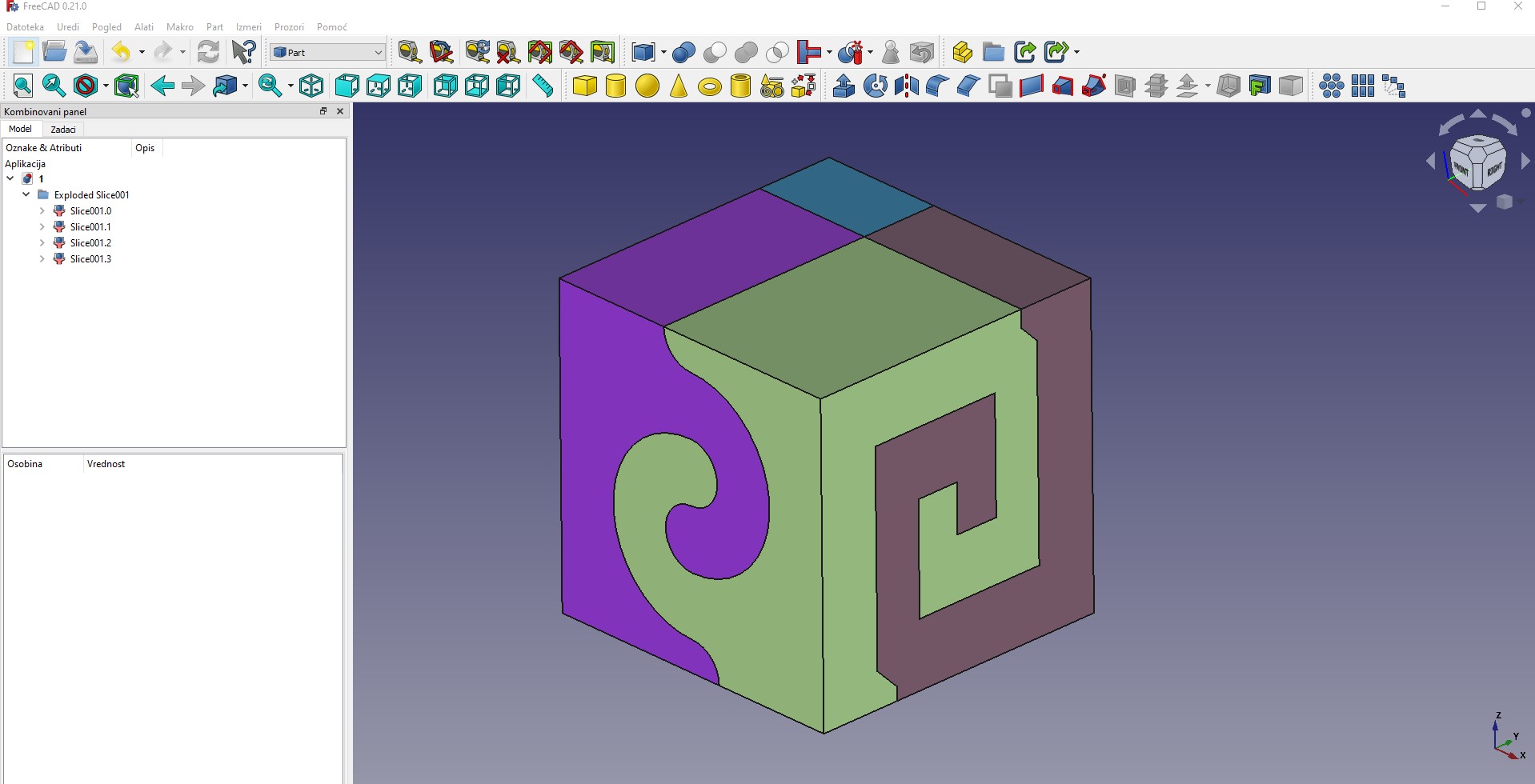Activate the What's This help pointer
The image size is (1535, 784).
pyautogui.click(x=244, y=52)
